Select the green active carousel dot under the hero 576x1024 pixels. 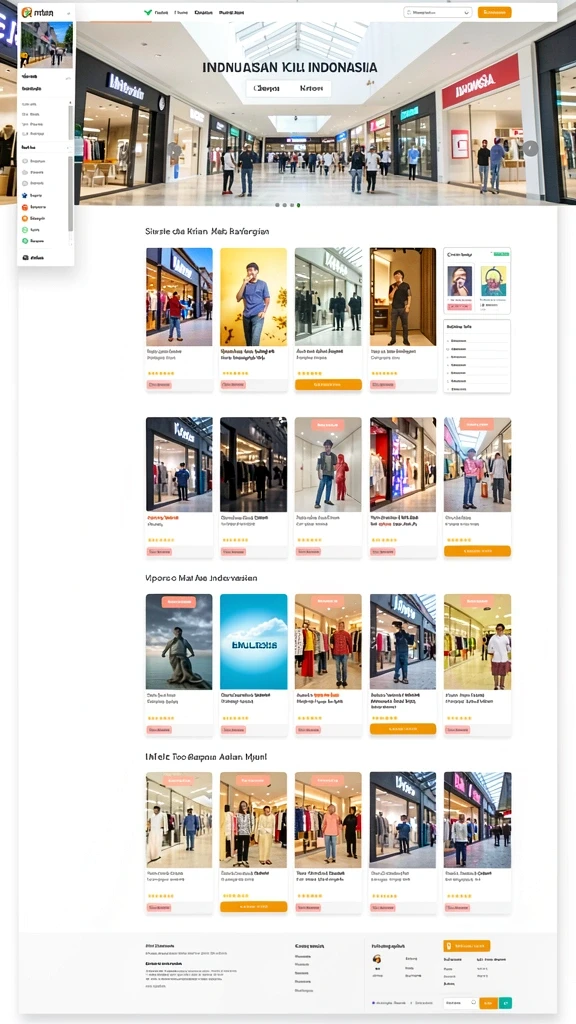[298, 205]
